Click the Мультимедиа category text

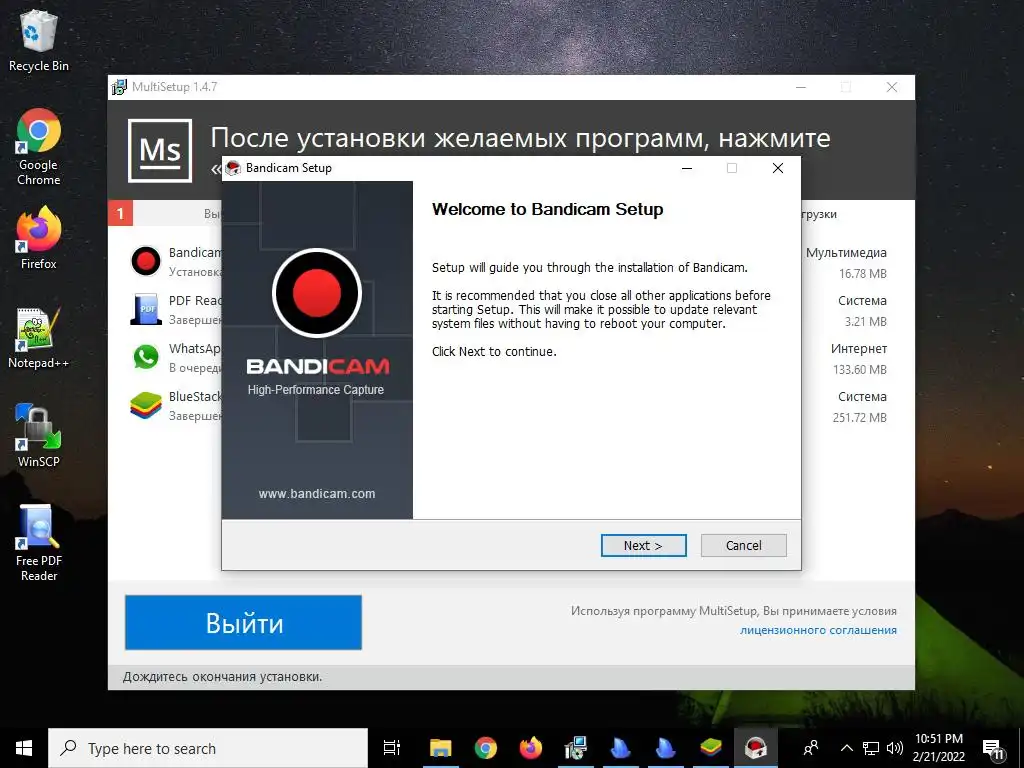point(846,253)
